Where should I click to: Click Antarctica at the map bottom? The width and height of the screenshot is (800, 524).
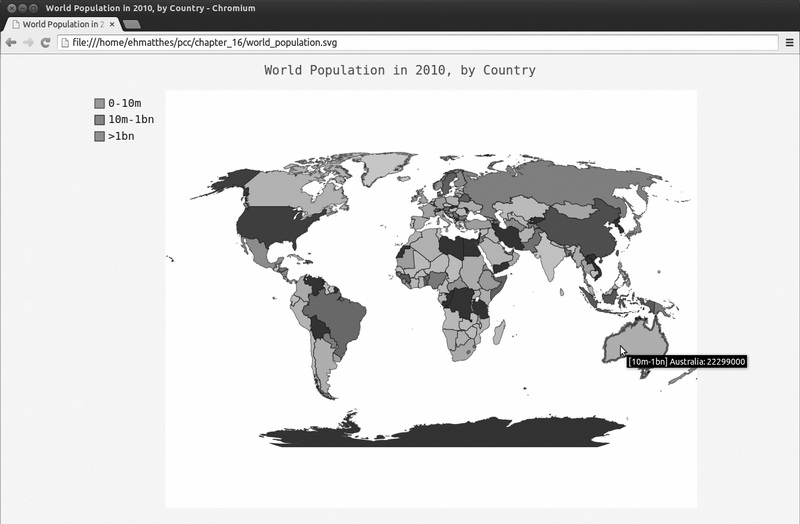(x=442, y=432)
